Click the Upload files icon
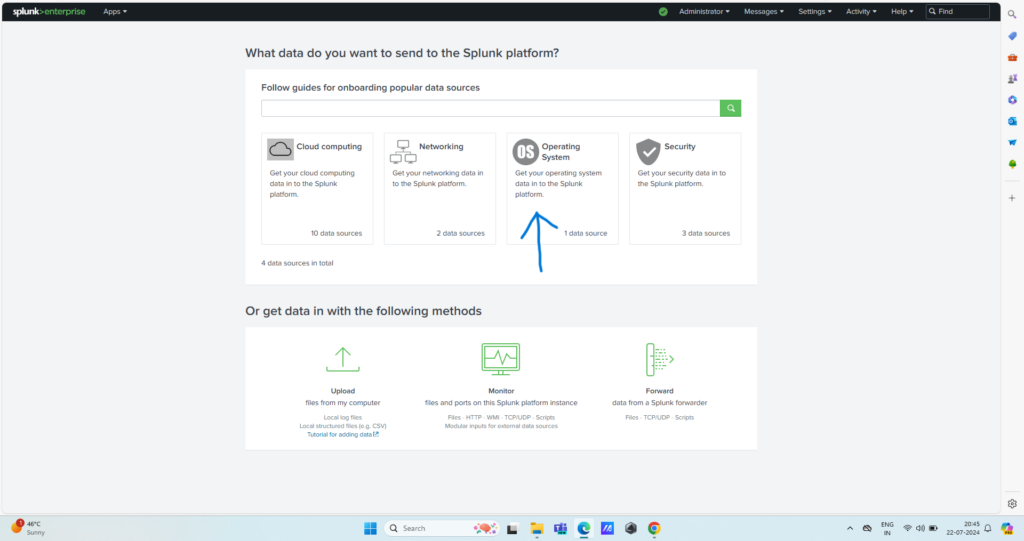Image resolution: width=1024 pixels, height=541 pixels. (x=342, y=359)
